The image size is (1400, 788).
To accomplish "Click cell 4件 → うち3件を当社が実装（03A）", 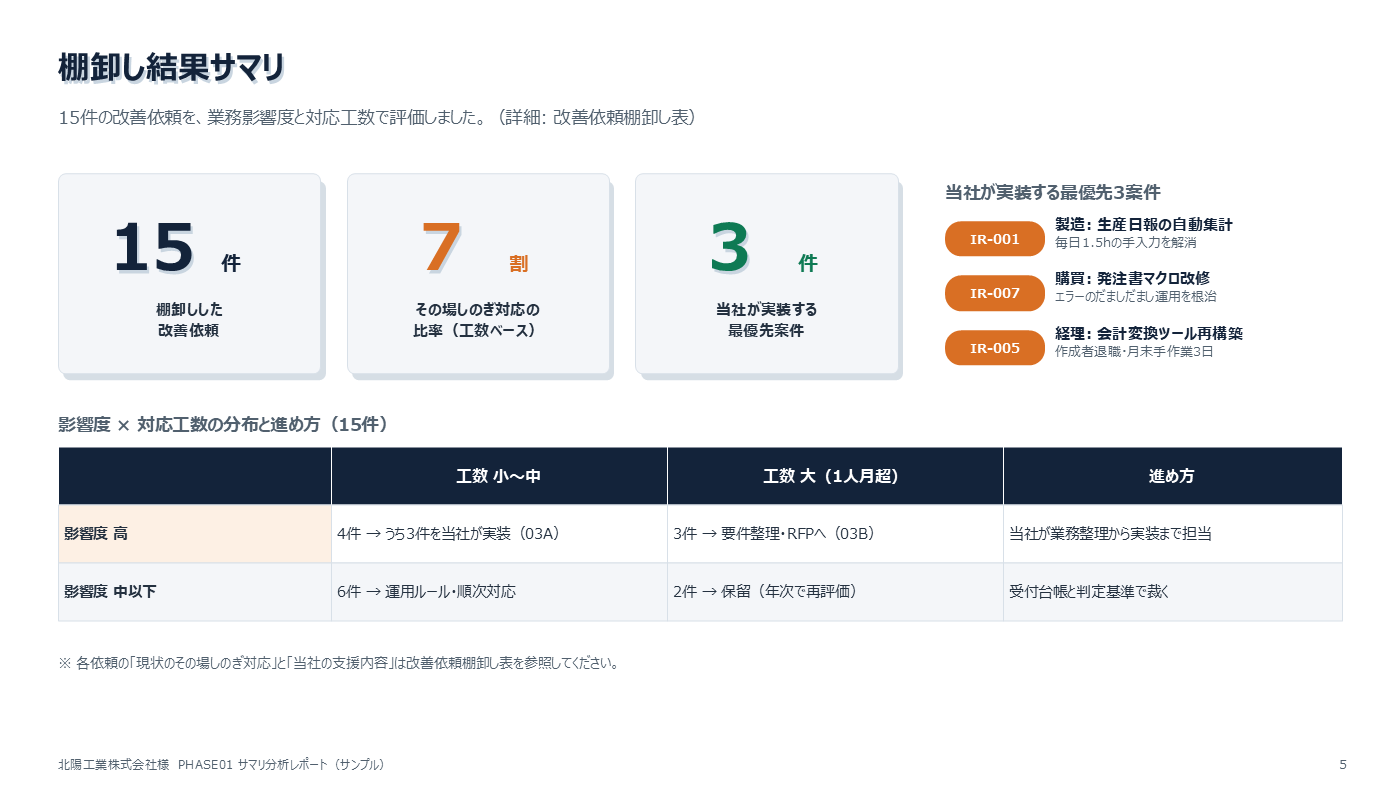I will click(499, 534).
